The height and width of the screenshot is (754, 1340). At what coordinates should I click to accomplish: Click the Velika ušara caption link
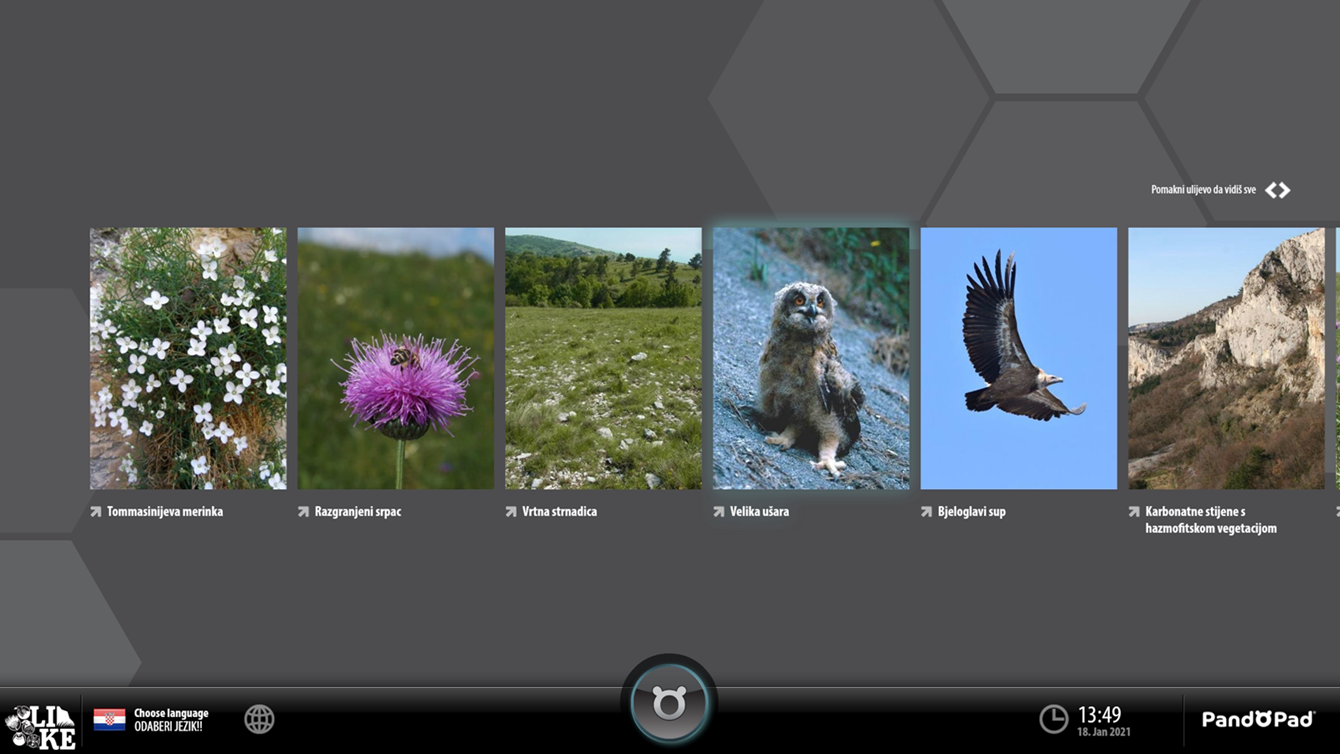759,511
